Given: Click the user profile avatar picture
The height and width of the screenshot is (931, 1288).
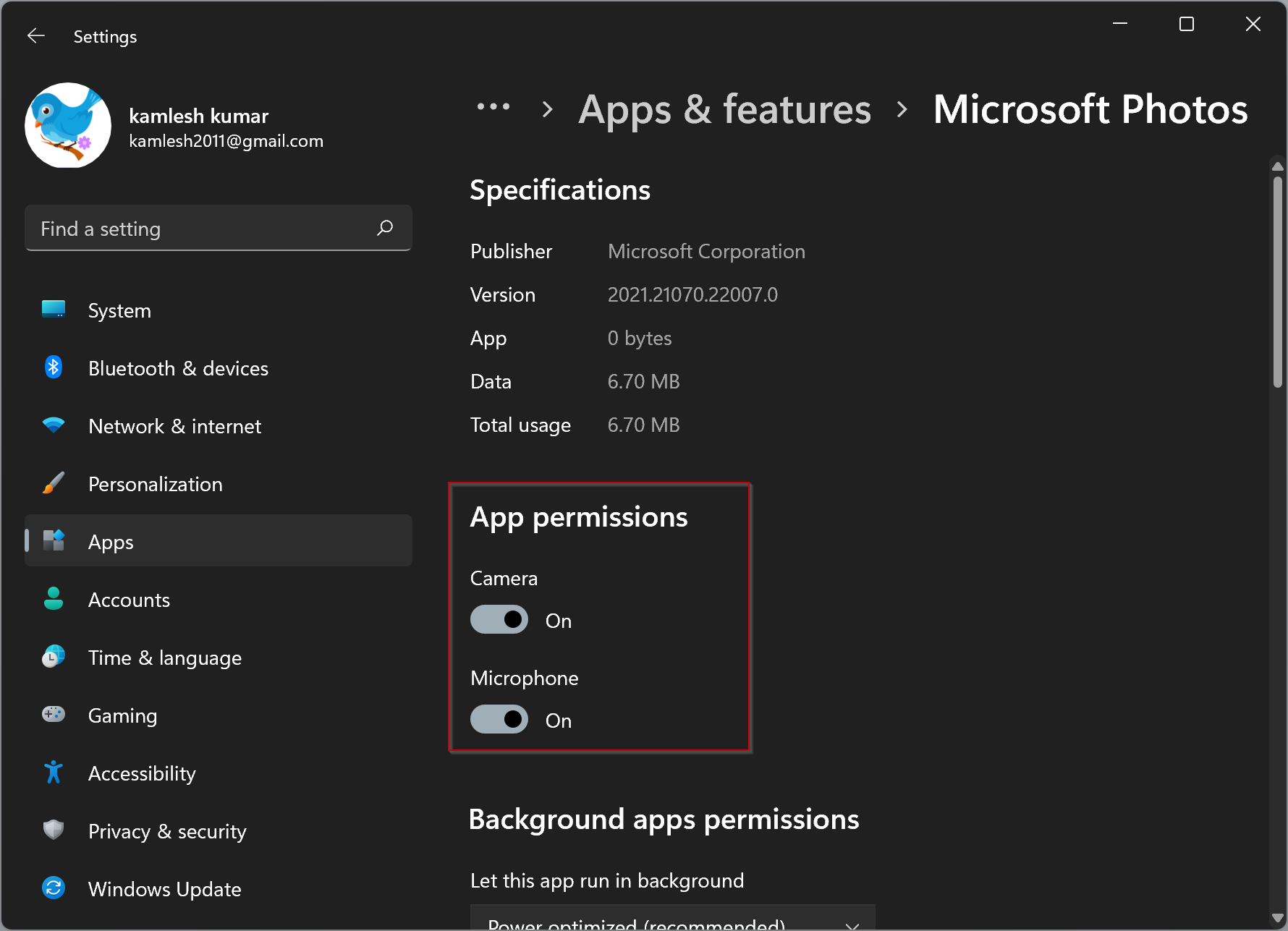Looking at the screenshot, I should click(x=68, y=125).
